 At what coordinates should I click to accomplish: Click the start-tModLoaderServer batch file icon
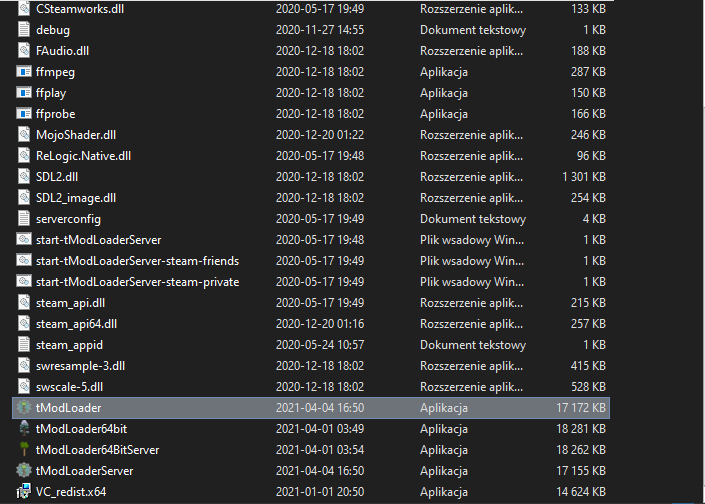(x=24, y=240)
